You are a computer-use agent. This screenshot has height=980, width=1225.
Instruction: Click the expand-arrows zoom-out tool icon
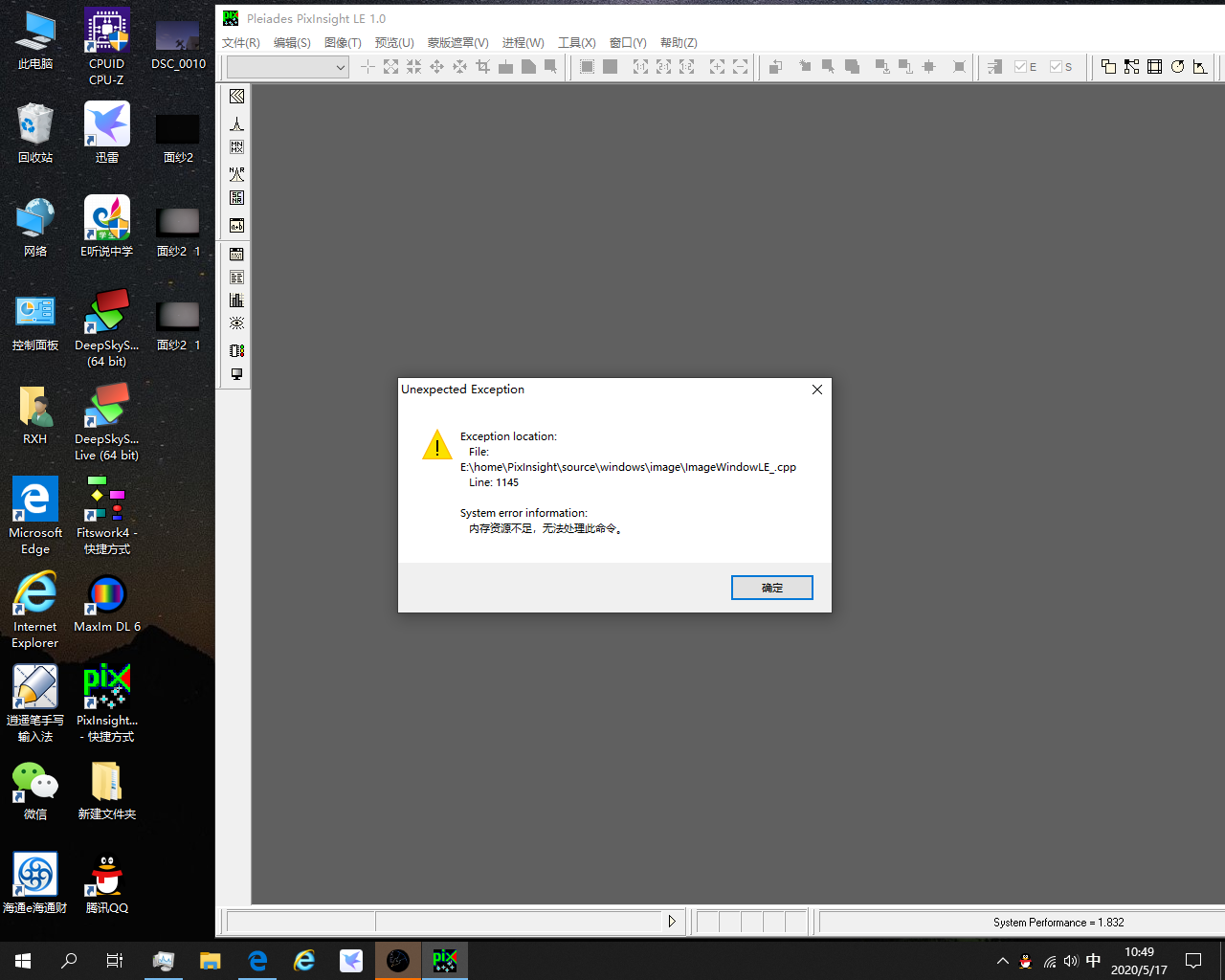(x=390, y=67)
